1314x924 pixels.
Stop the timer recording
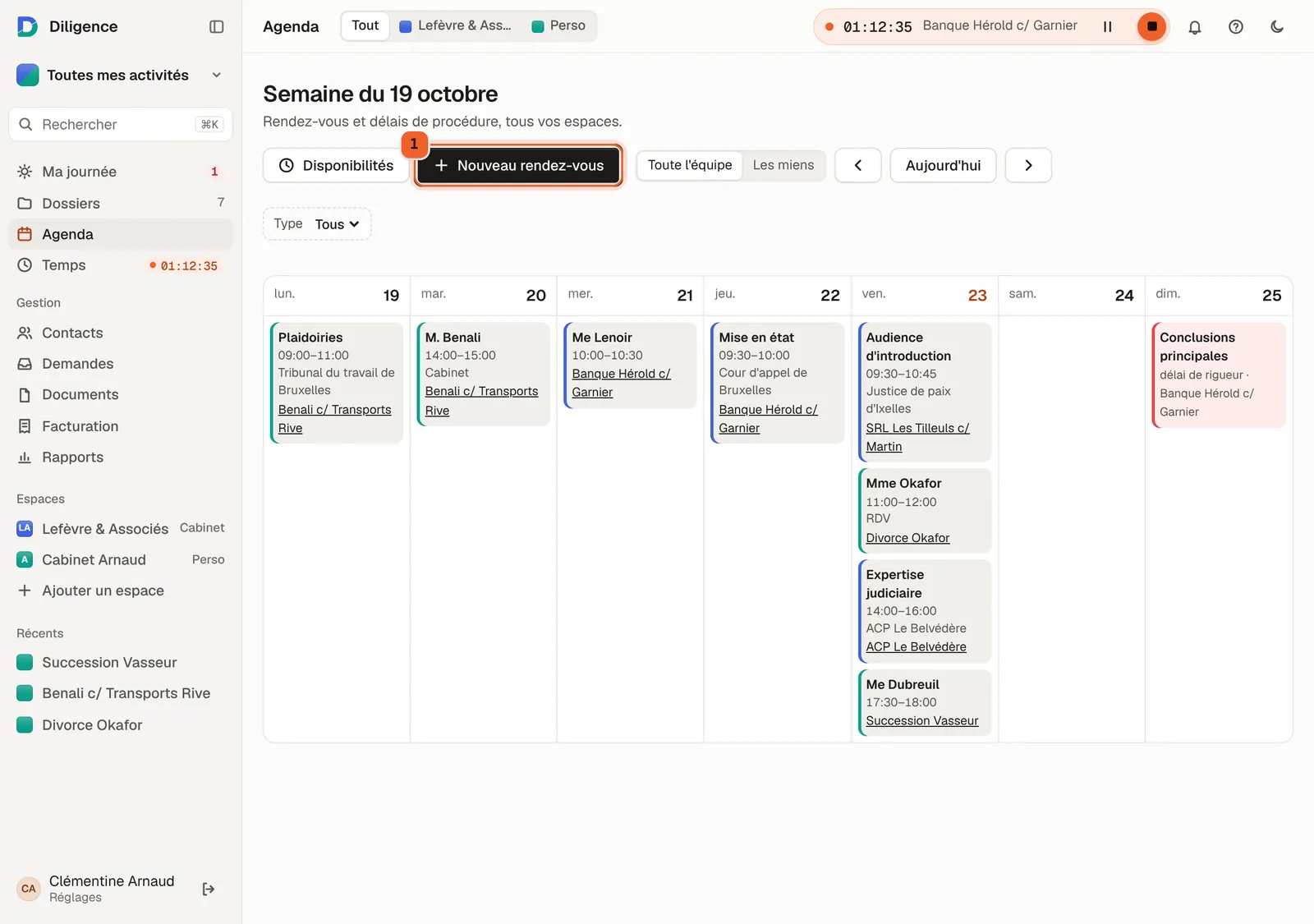[x=1151, y=26]
